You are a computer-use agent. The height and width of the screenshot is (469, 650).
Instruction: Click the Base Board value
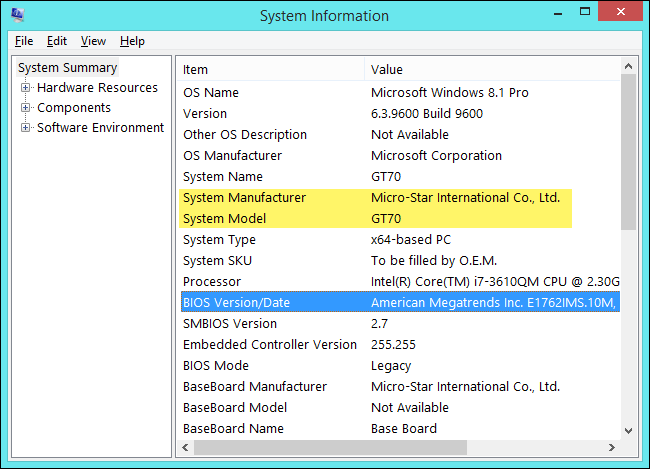(404, 428)
